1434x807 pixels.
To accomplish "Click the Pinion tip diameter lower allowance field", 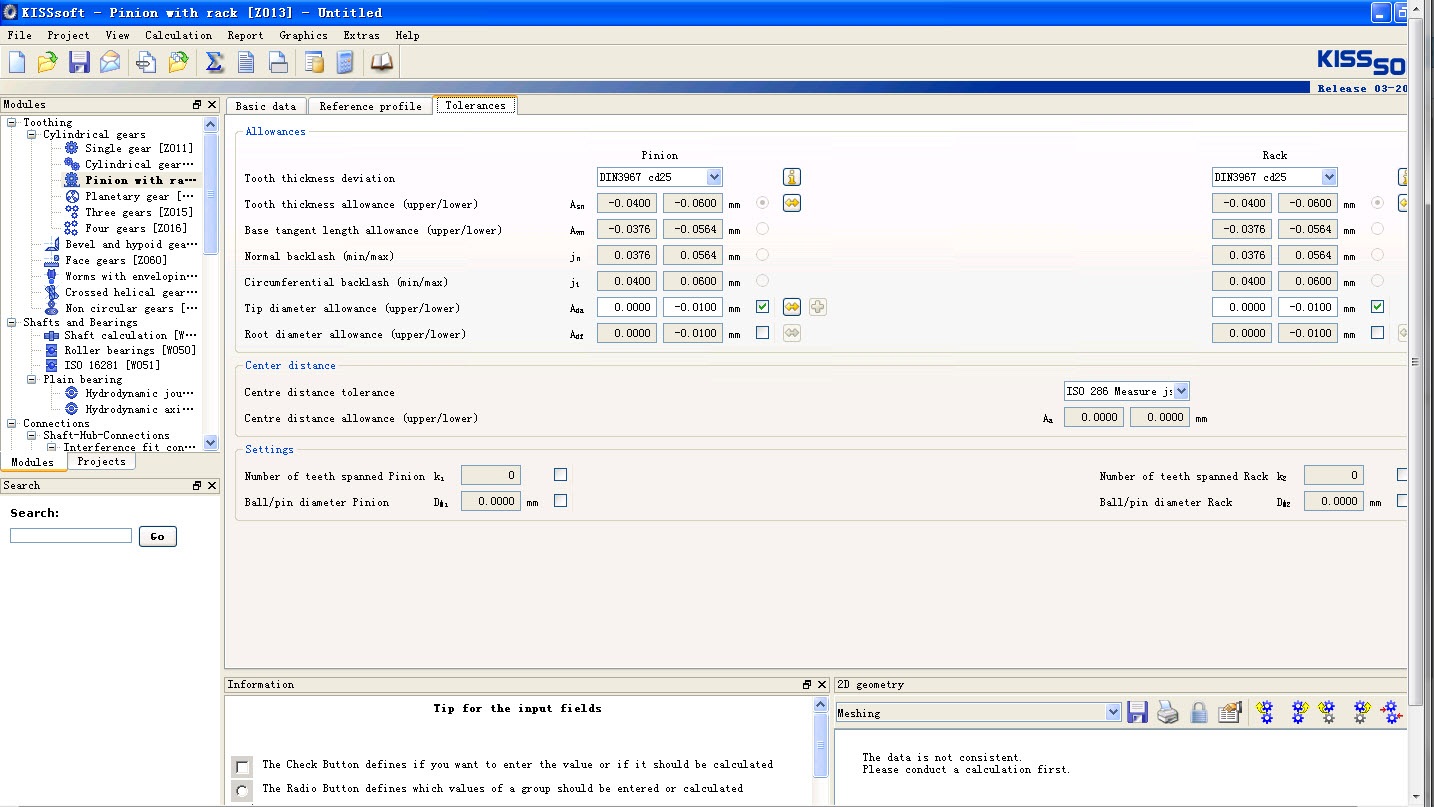I will coord(693,307).
